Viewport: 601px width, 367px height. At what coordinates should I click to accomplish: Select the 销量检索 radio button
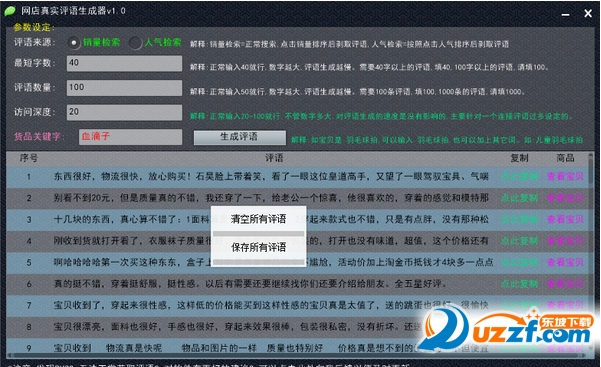click(x=74, y=43)
